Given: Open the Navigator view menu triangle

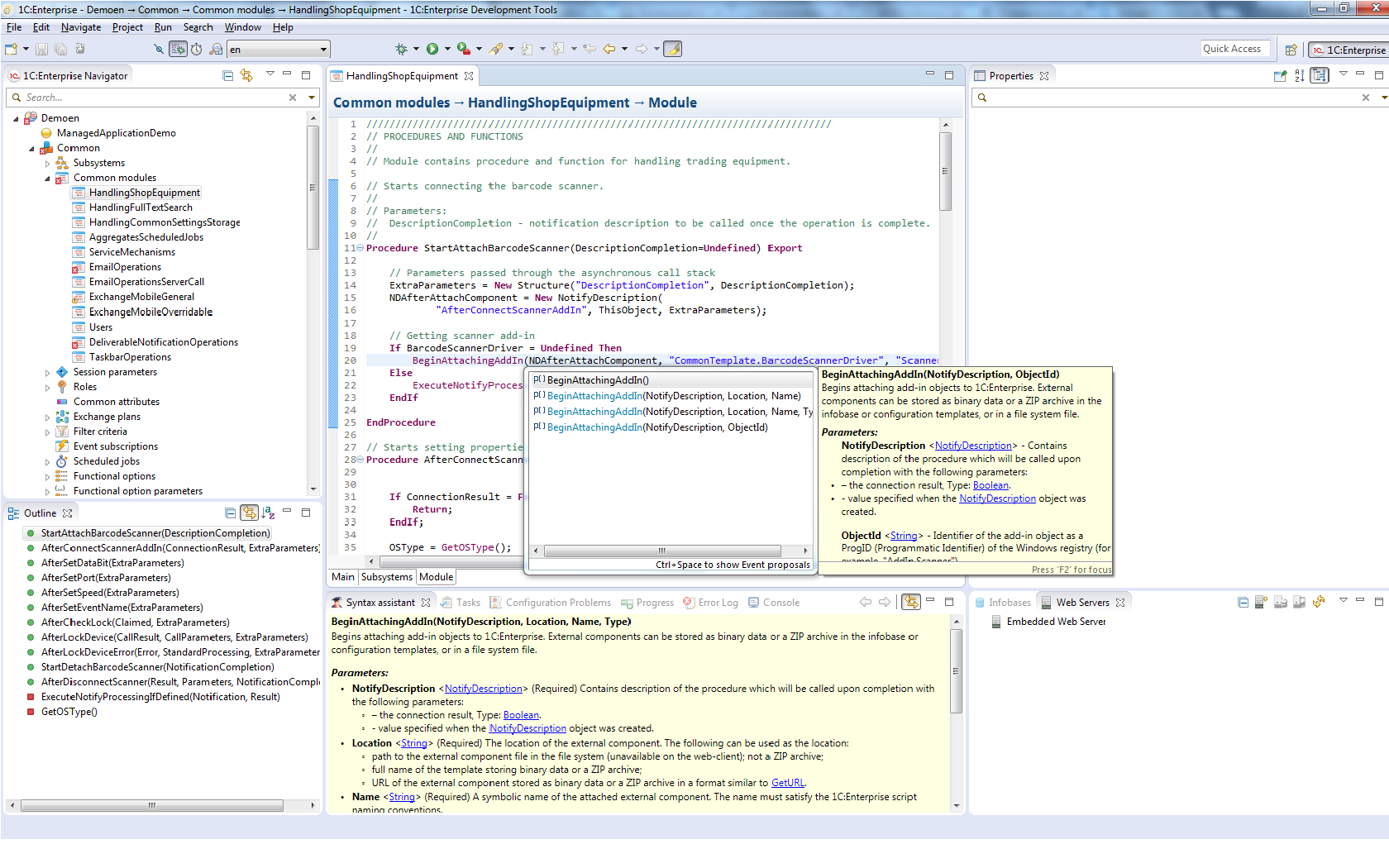Looking at the screenshot, I should pyautogui.click(x=270, y=74).
